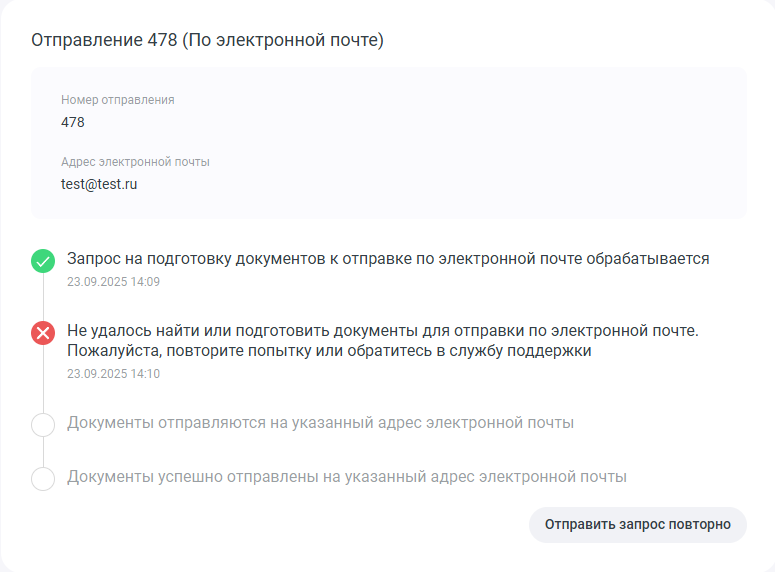Click the timestamp 23.09.2025 14:09
Viewport: 775px width, 572px height.
pos(113,282)
